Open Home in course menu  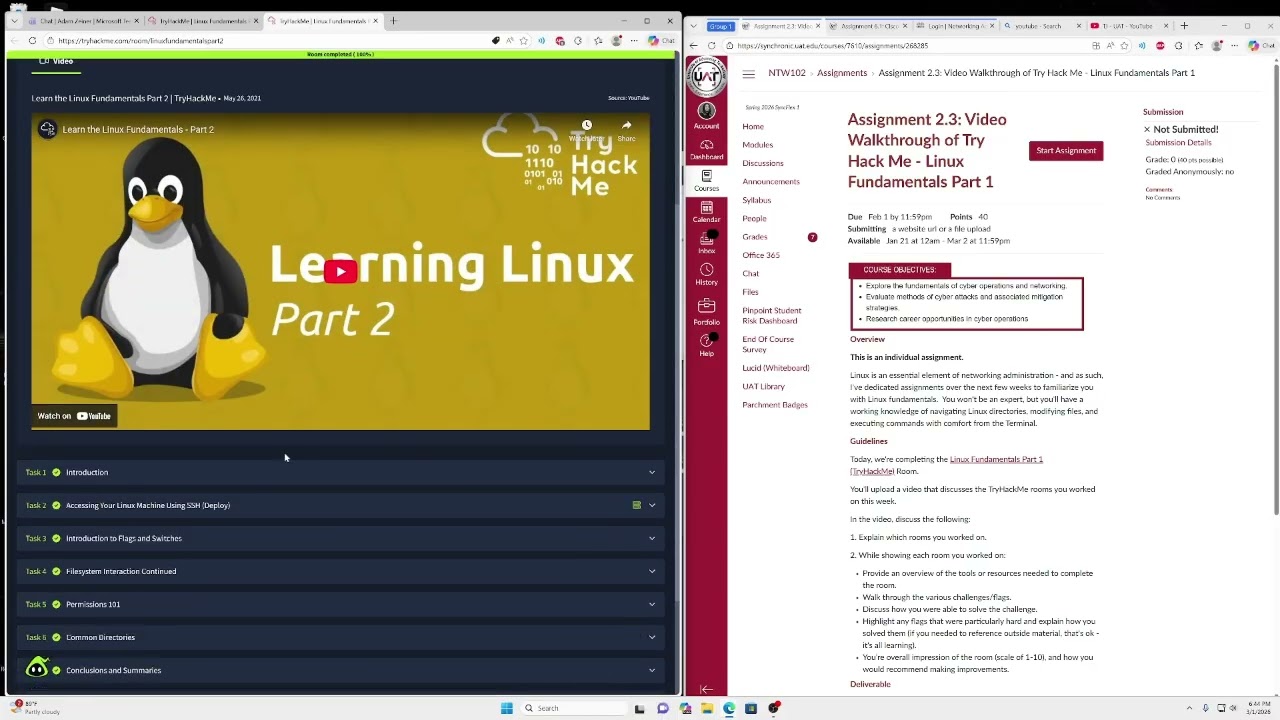tap(753, 127)
